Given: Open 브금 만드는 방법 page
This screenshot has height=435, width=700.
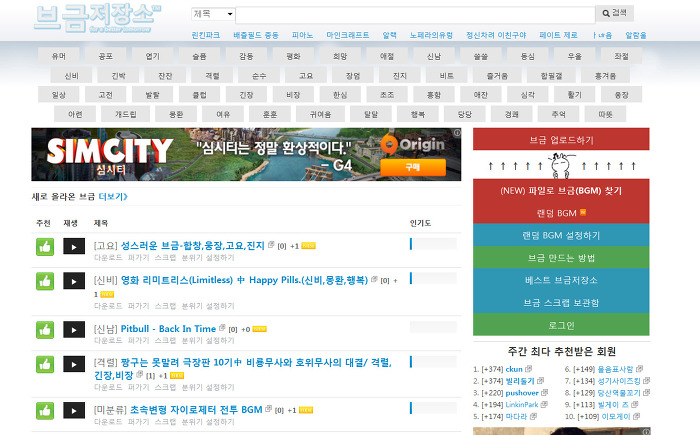Looking at the screenshot, I should pos(561,258).
